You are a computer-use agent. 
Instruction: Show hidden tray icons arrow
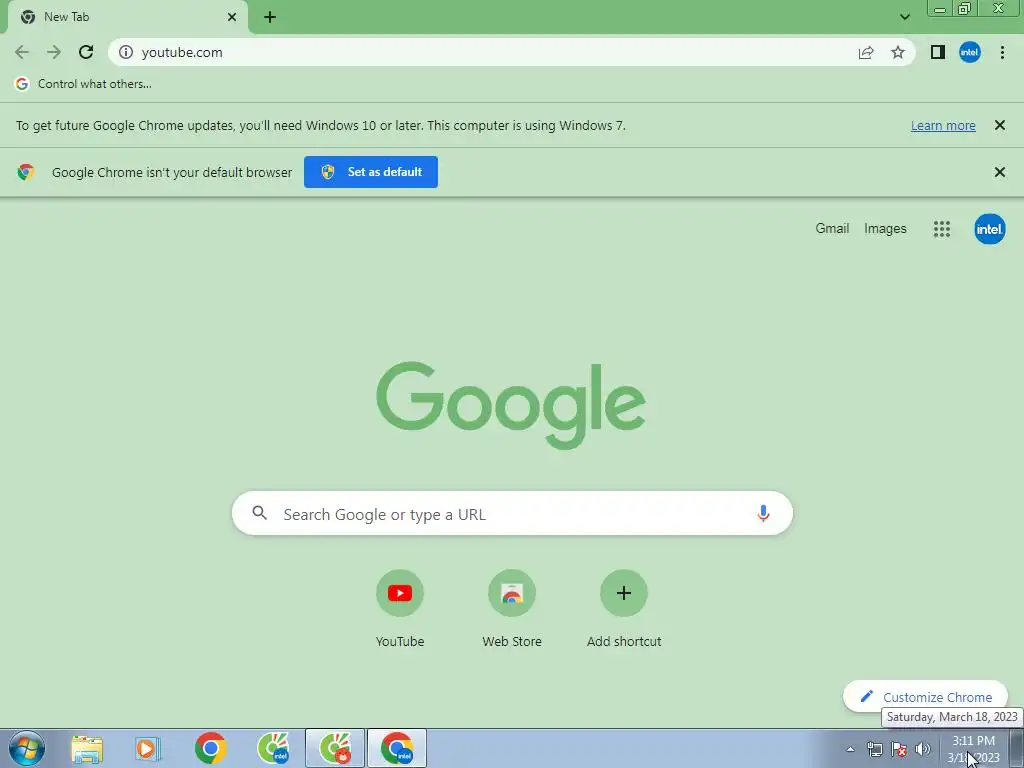[x=850, y=749]
